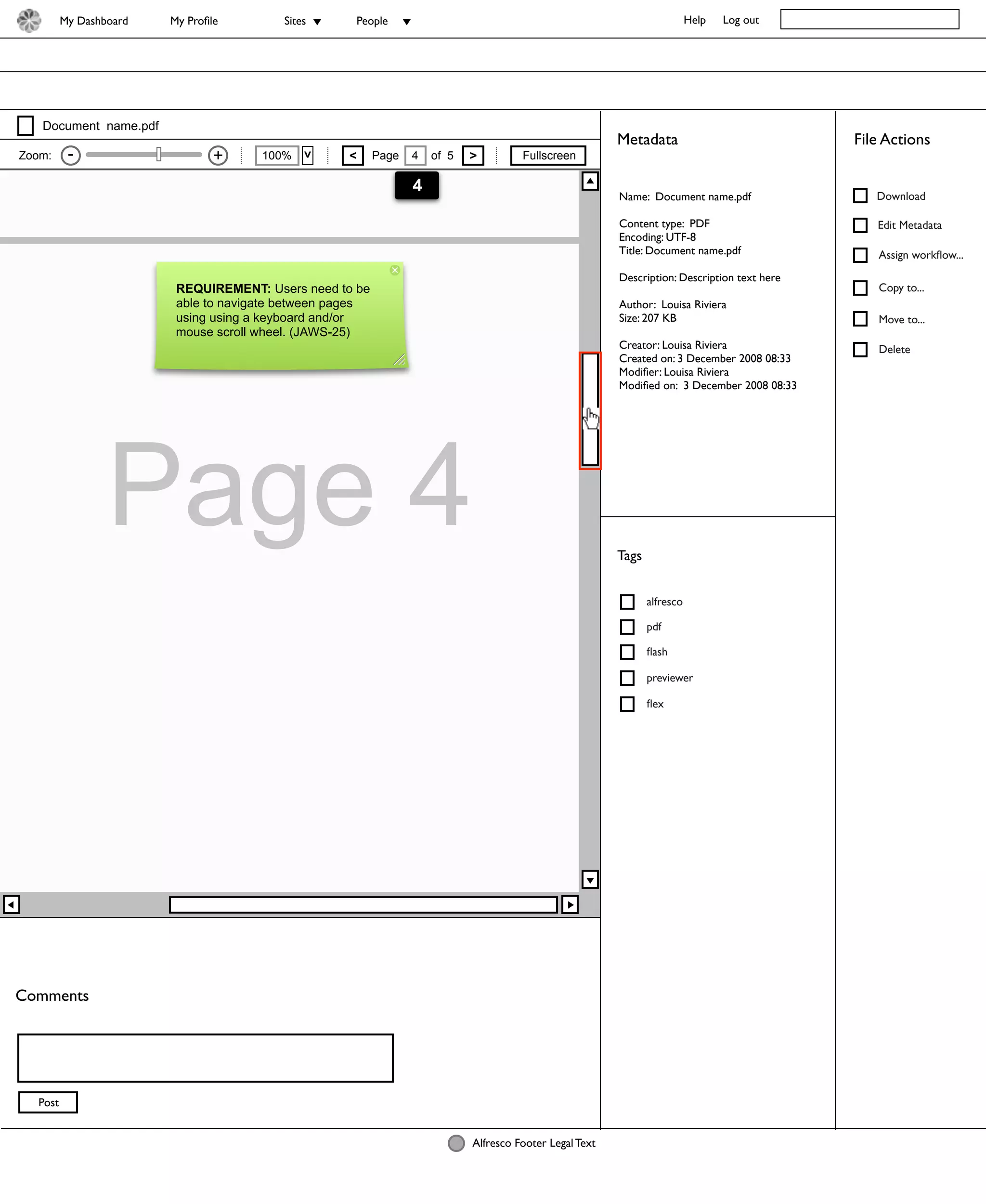This screenshot has height=1204, width=986.
Task: Click the horizontal scroll left arrow
Action: click(11, 904)
